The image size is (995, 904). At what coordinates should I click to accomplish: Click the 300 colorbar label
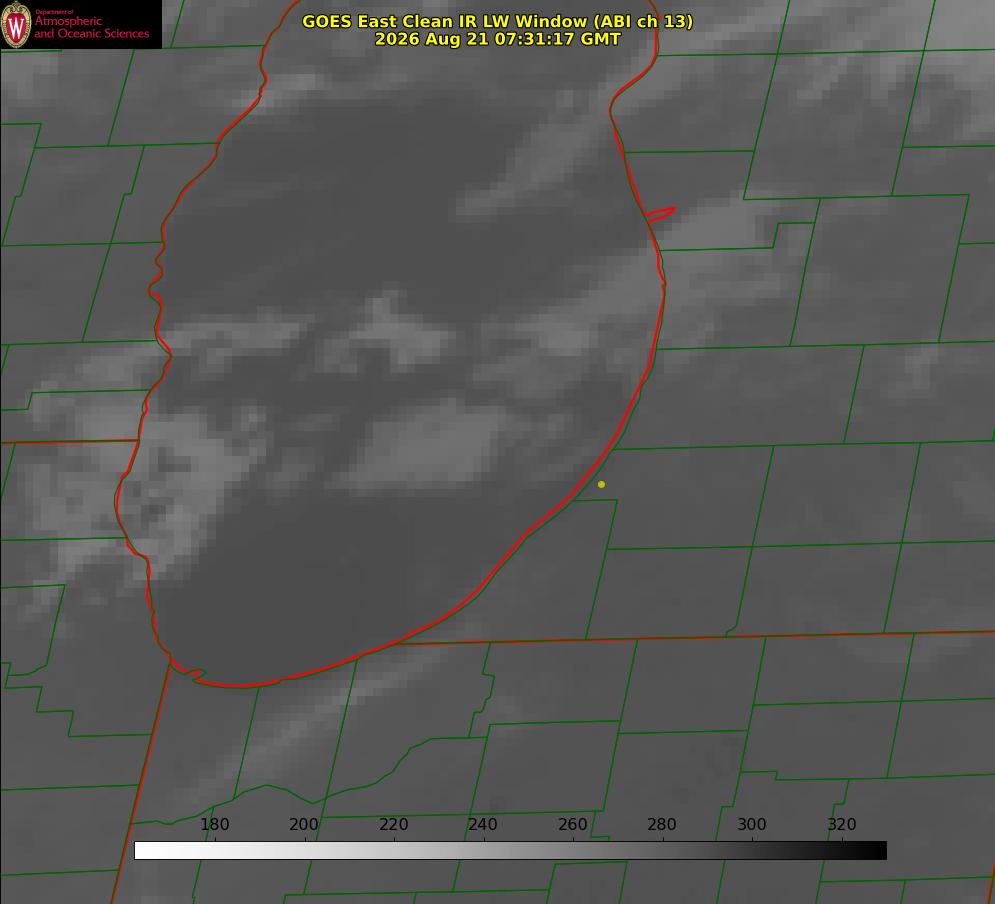752,824
